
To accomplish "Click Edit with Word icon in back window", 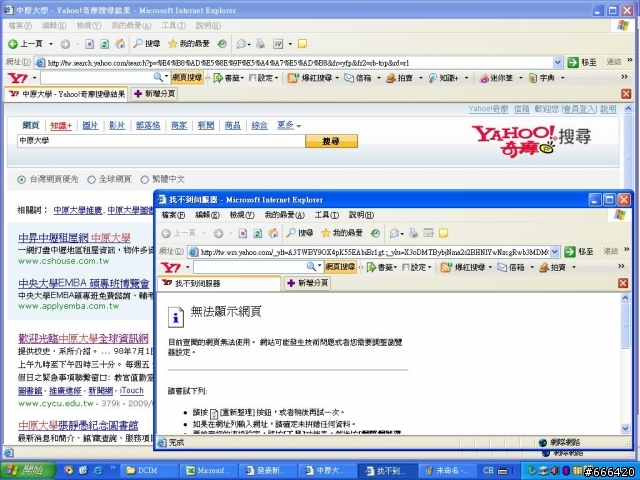I will pos(278,44).
